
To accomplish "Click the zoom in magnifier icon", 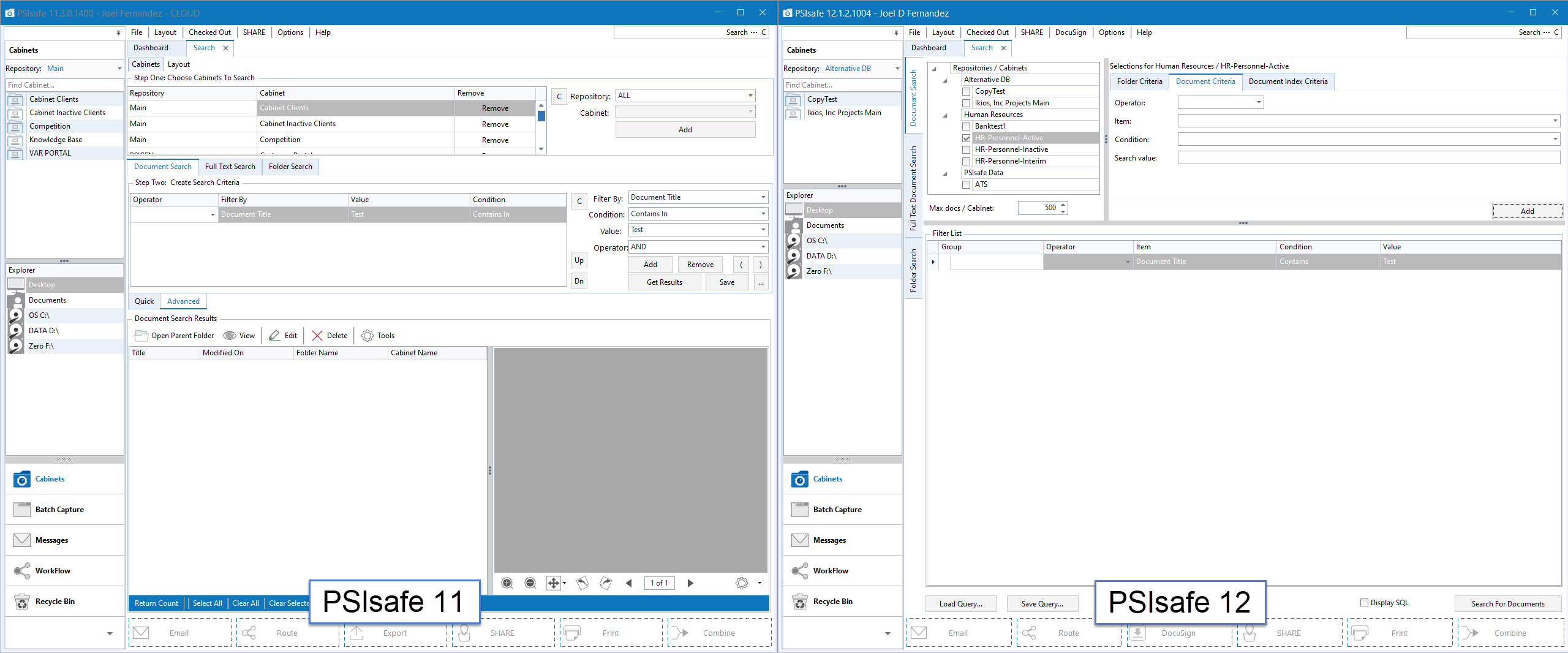I will tap(507, 583).
